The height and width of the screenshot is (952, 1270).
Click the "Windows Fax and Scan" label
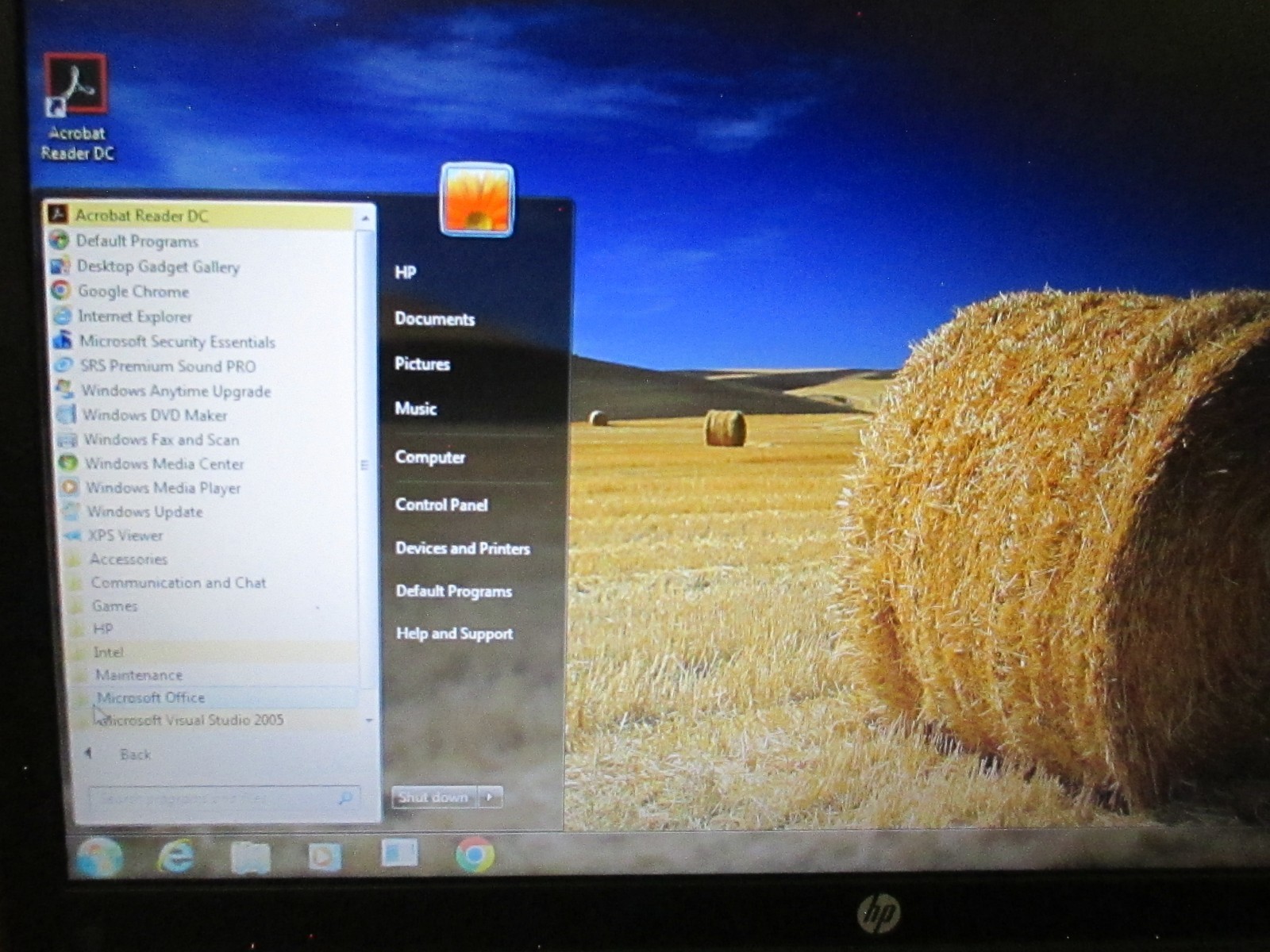click(161, 440)
